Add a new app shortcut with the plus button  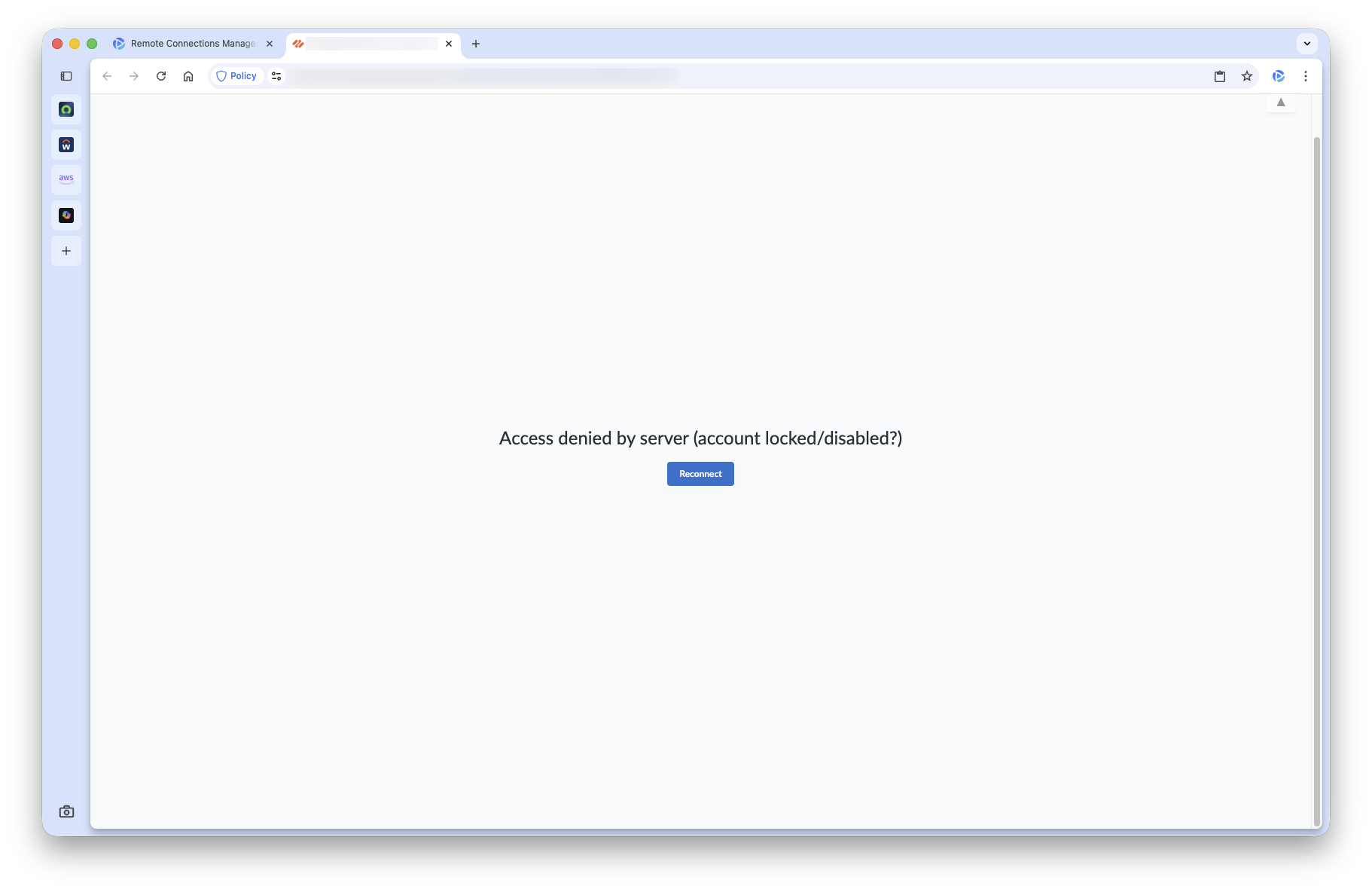point(66,251)
